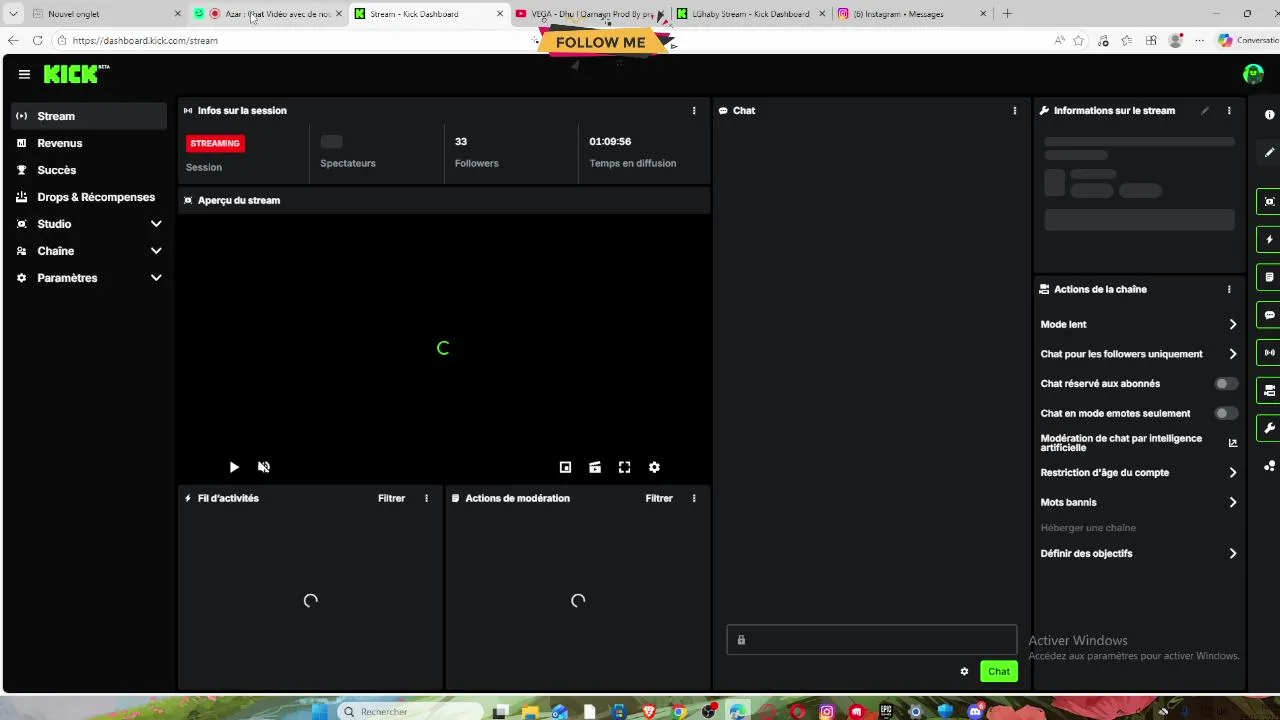Open the mini player mode icon

click(565, 467)
